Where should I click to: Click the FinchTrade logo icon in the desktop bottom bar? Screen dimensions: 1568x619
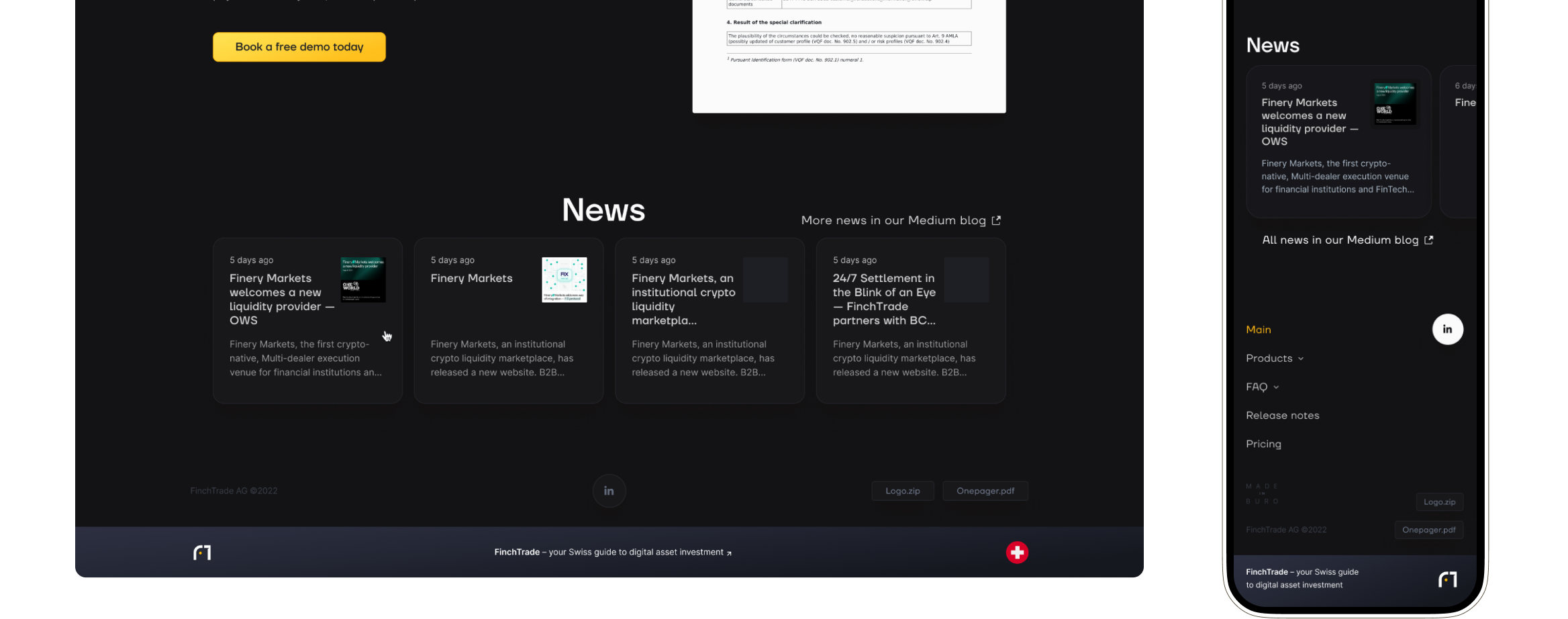click(x=202, y=553)
